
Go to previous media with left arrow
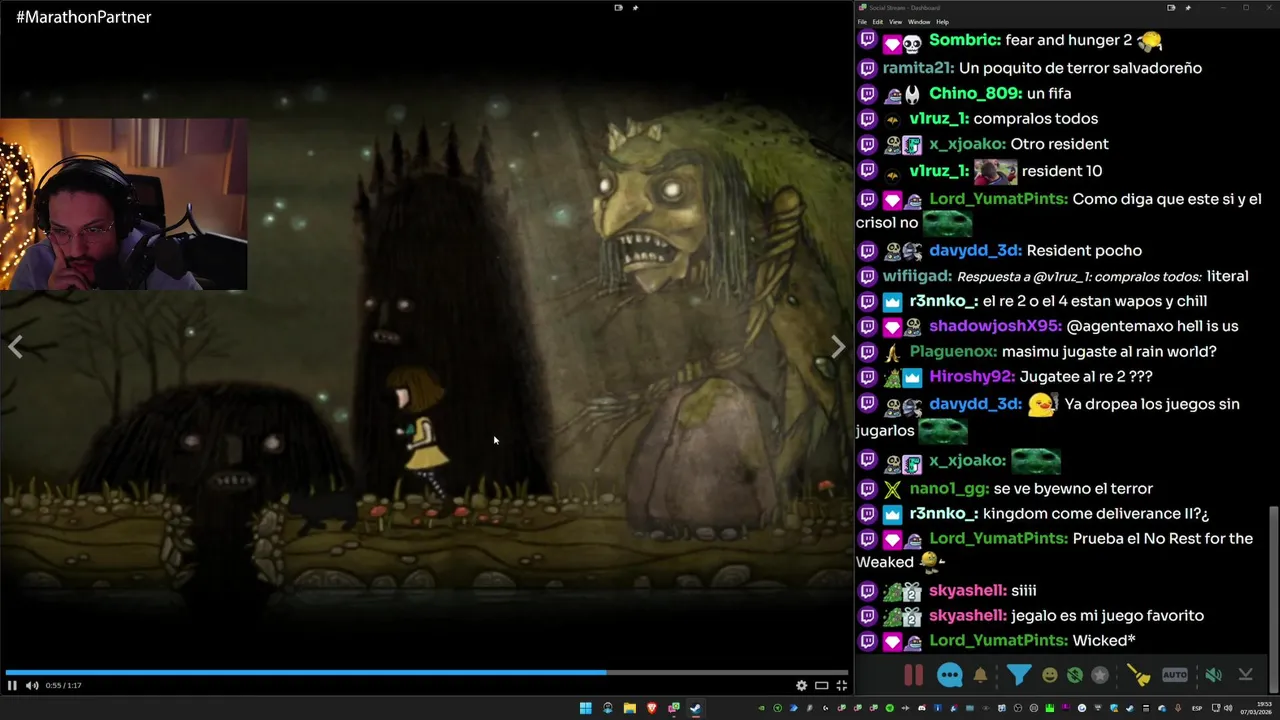tap(15, 347)
